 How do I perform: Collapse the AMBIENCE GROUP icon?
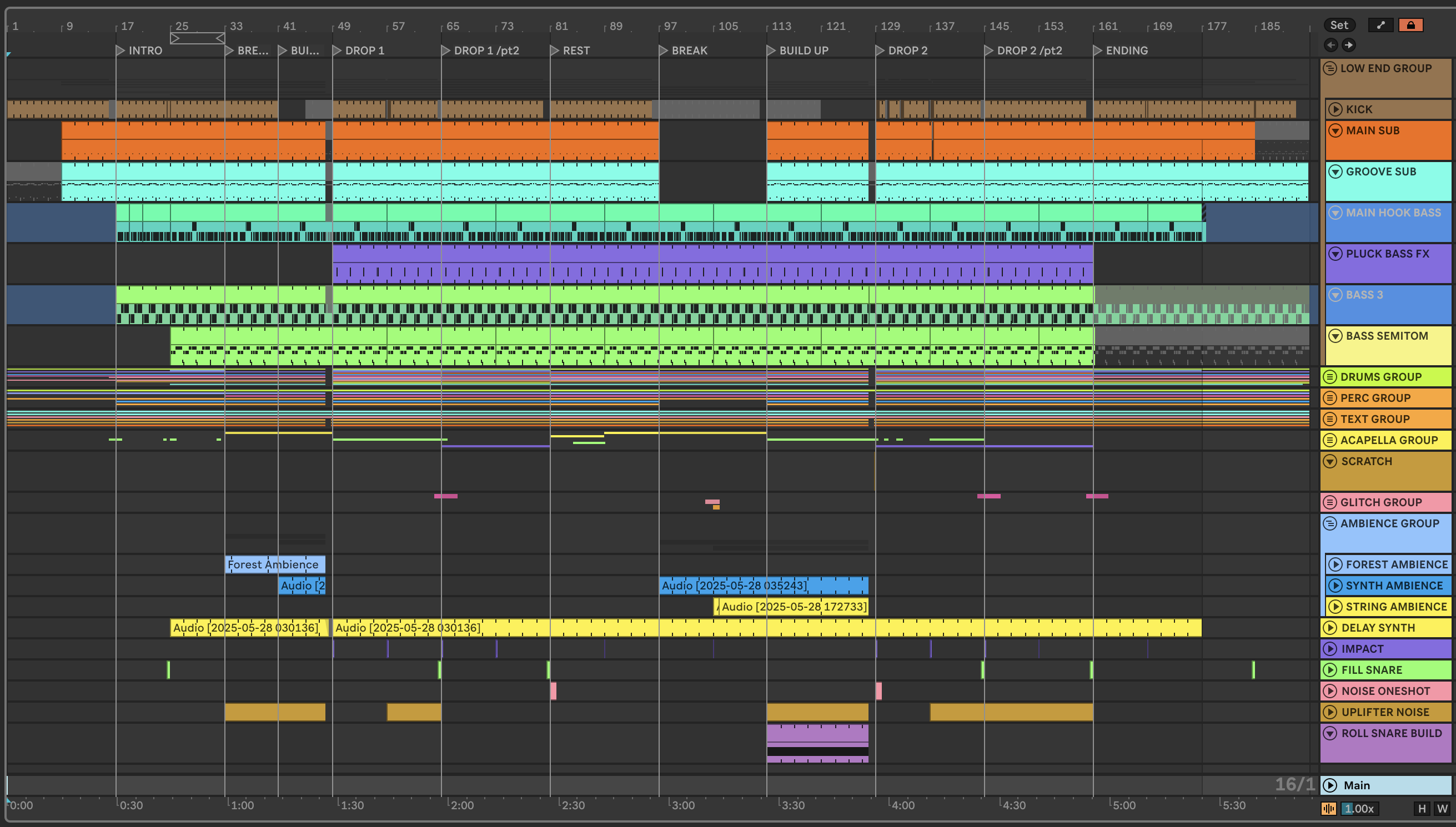tap(1330, 524)
